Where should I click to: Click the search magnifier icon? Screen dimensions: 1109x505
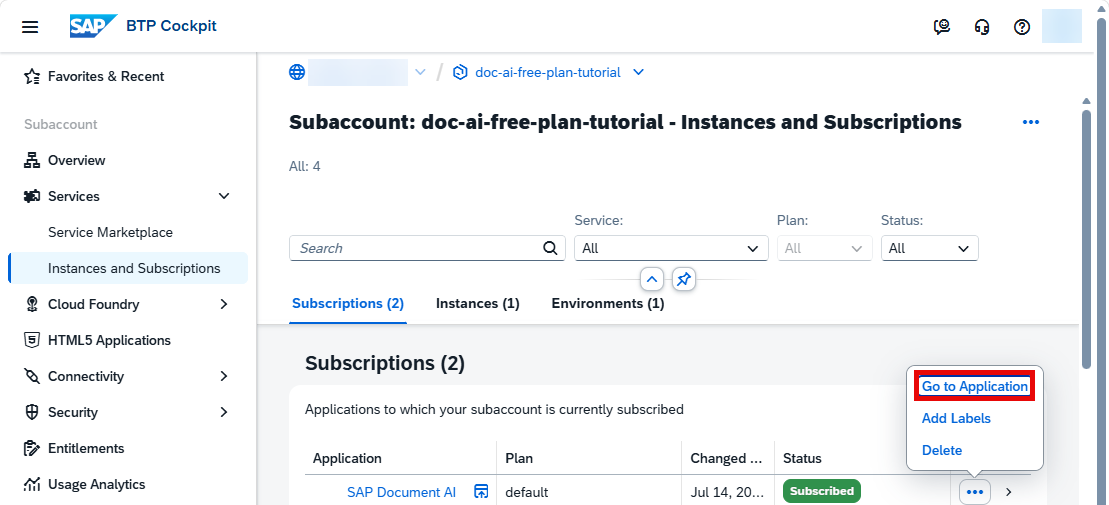click(550, 248)
